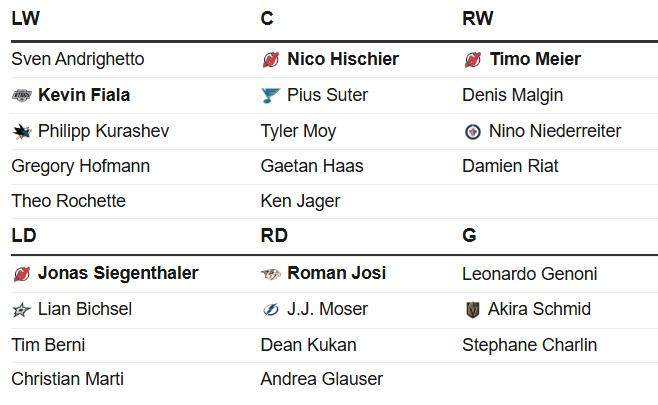
Task: Open Dean Kukan in RD column
Action: click(308, 345)
